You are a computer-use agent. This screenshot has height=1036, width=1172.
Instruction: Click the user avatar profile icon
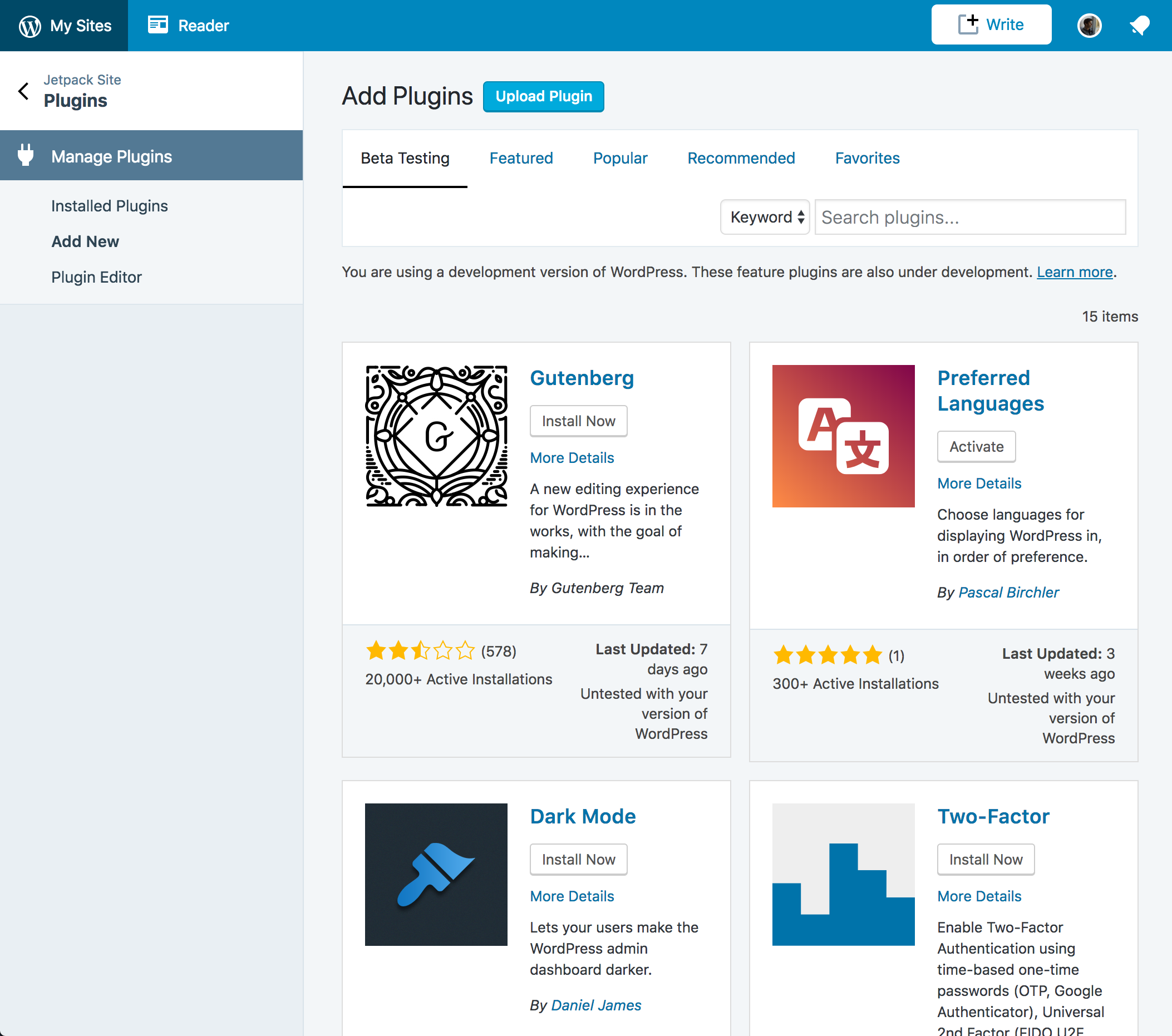point(1089,26)
